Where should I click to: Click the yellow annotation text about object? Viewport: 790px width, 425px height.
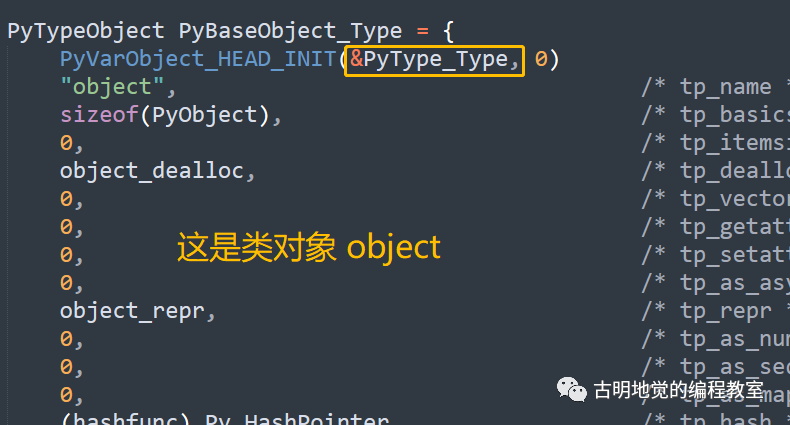coord(309,247)
